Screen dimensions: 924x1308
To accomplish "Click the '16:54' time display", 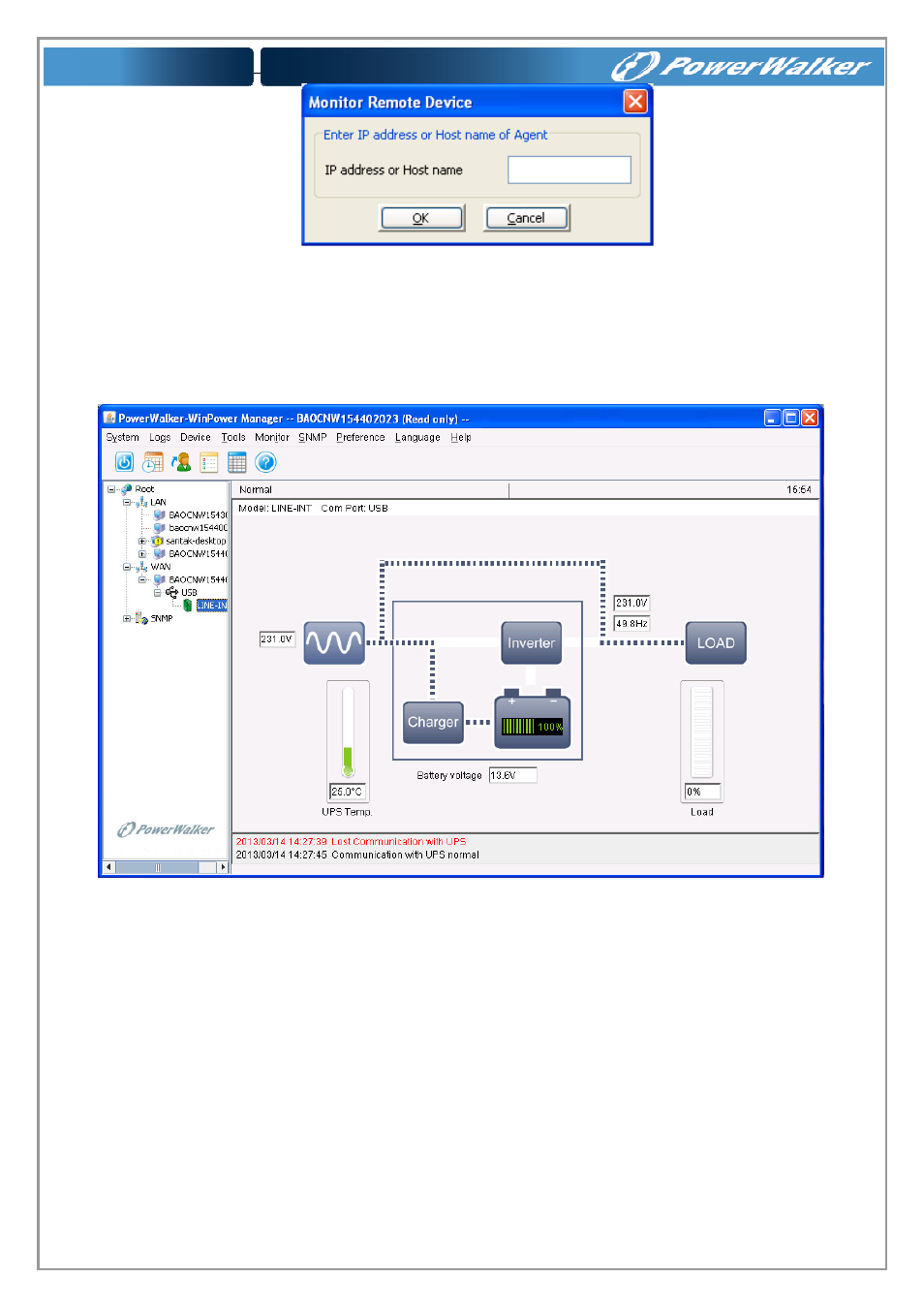I will tap(799, 489).
